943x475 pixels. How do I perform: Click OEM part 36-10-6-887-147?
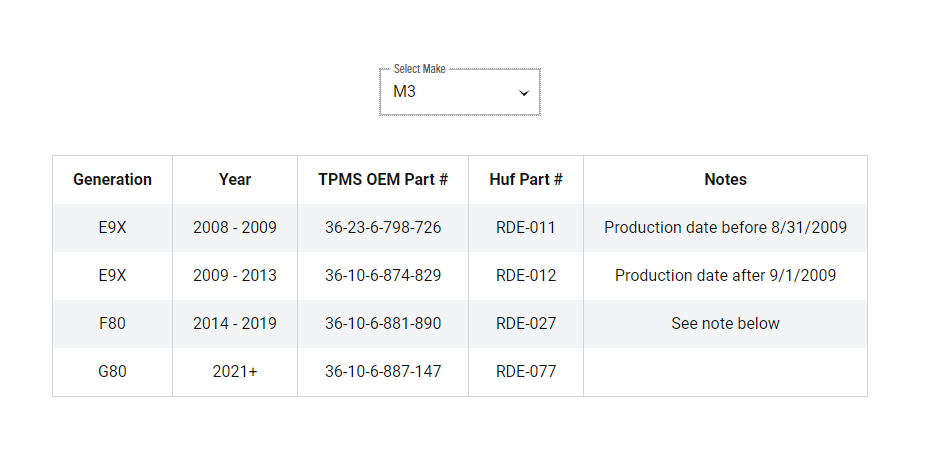pyautogui.click(x=383, y=372)
